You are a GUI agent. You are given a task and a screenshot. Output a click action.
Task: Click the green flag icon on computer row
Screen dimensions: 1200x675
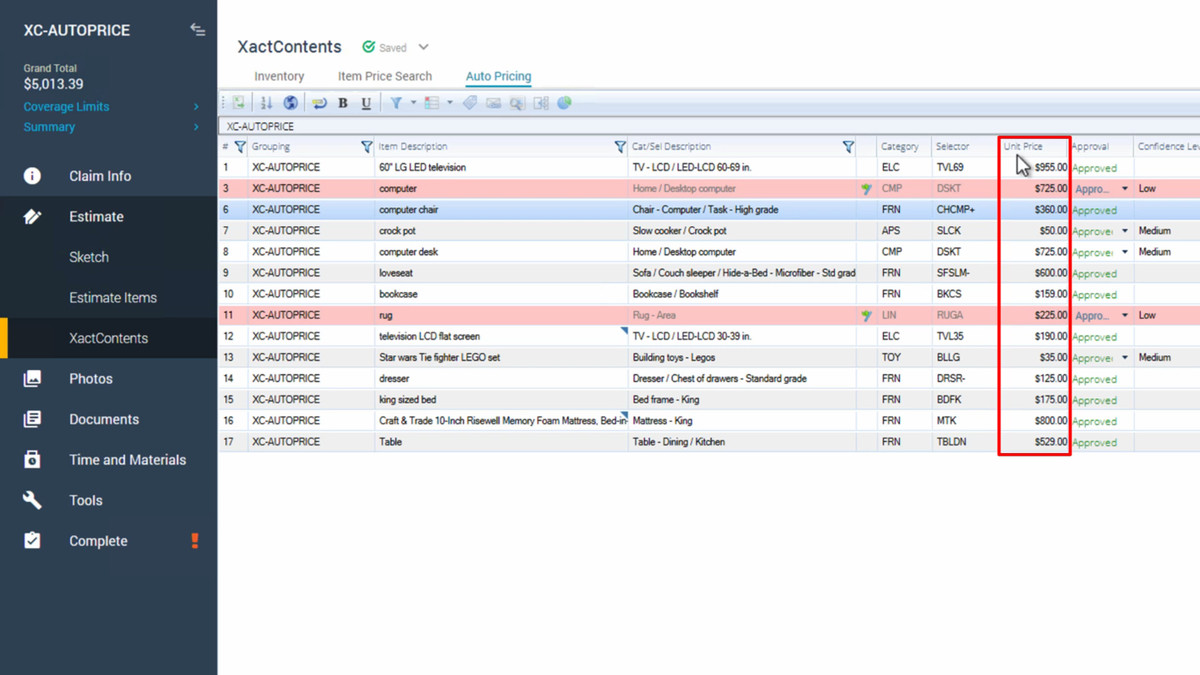pos(866,189)
